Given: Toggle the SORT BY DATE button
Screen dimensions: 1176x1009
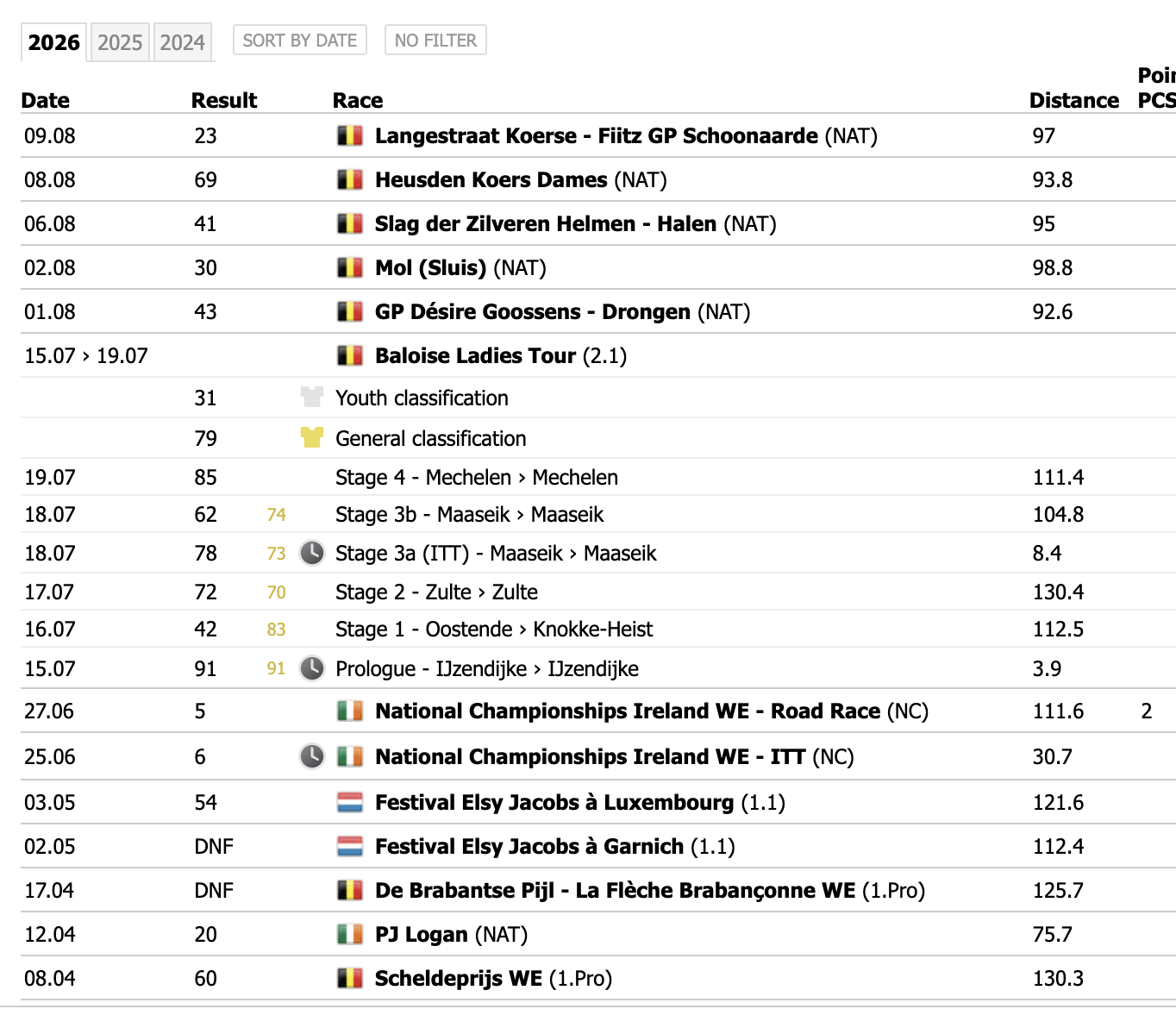Looking at the screenshot, I should 300,41.
